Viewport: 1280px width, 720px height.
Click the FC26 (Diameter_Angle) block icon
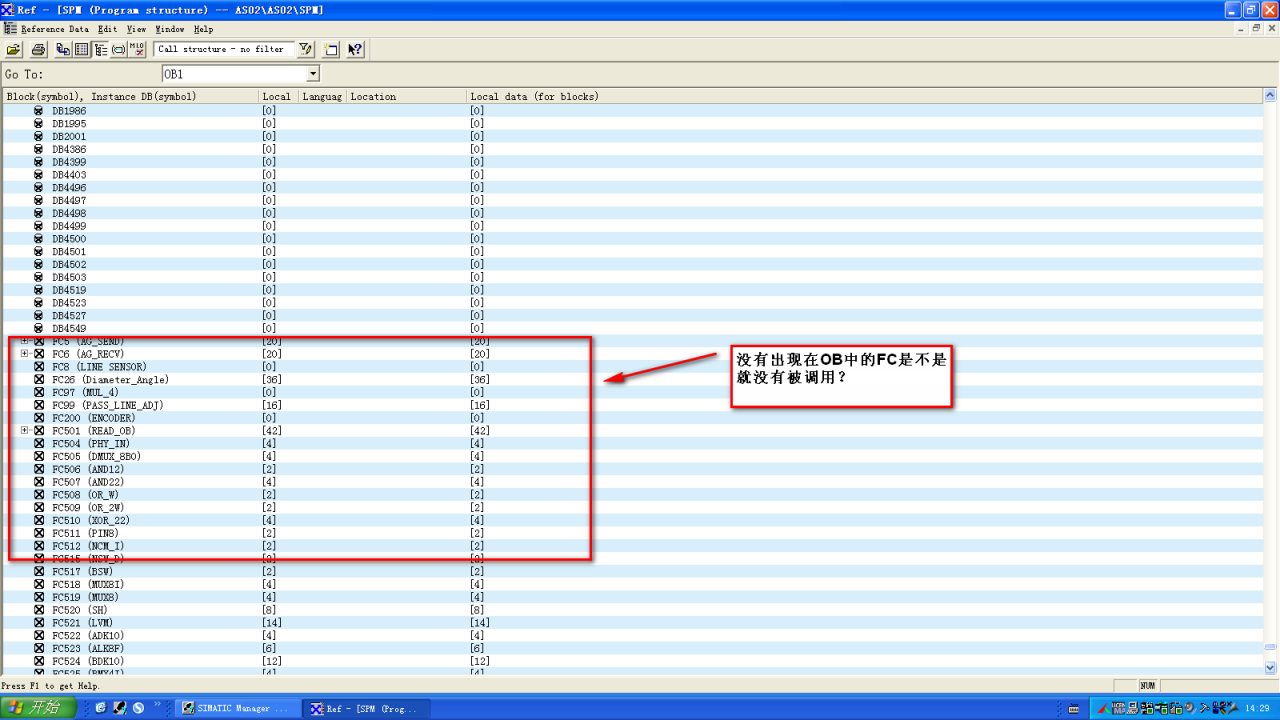point(39,380)
